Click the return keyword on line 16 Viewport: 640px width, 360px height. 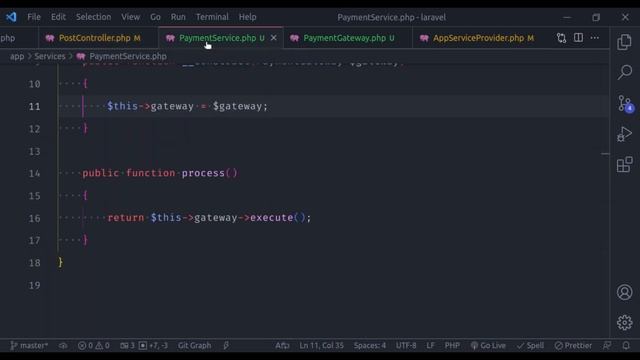[x=126, y=218]
